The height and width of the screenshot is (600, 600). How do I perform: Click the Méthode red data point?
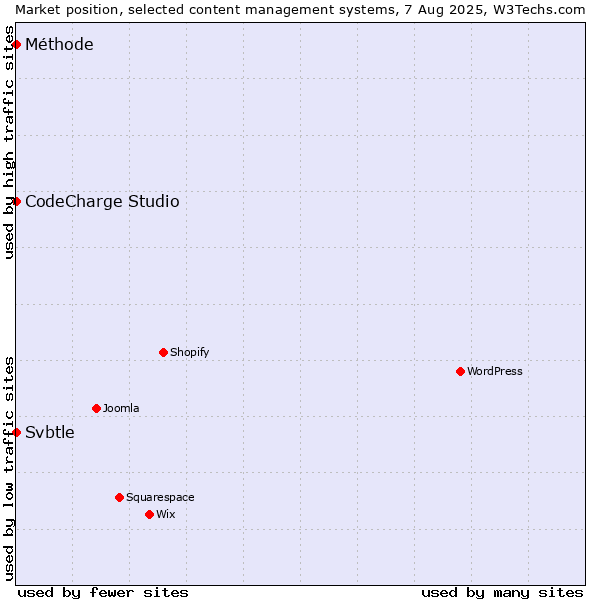[x=16, y=45]
